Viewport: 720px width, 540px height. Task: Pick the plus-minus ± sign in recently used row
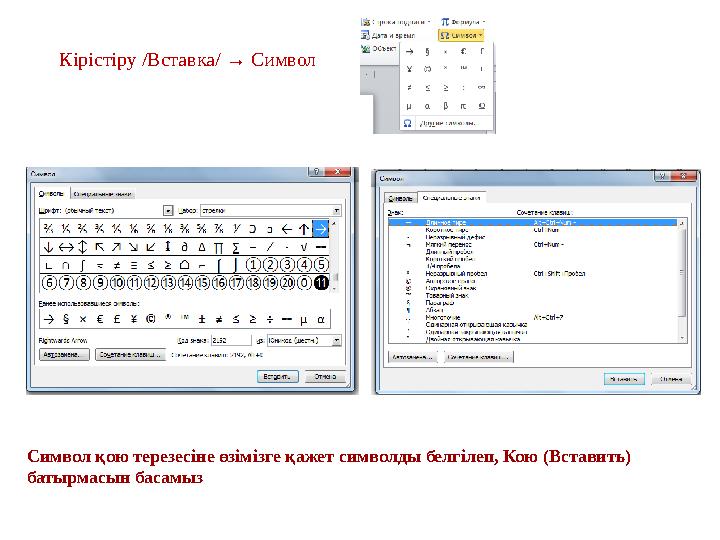tap(202, 319)
